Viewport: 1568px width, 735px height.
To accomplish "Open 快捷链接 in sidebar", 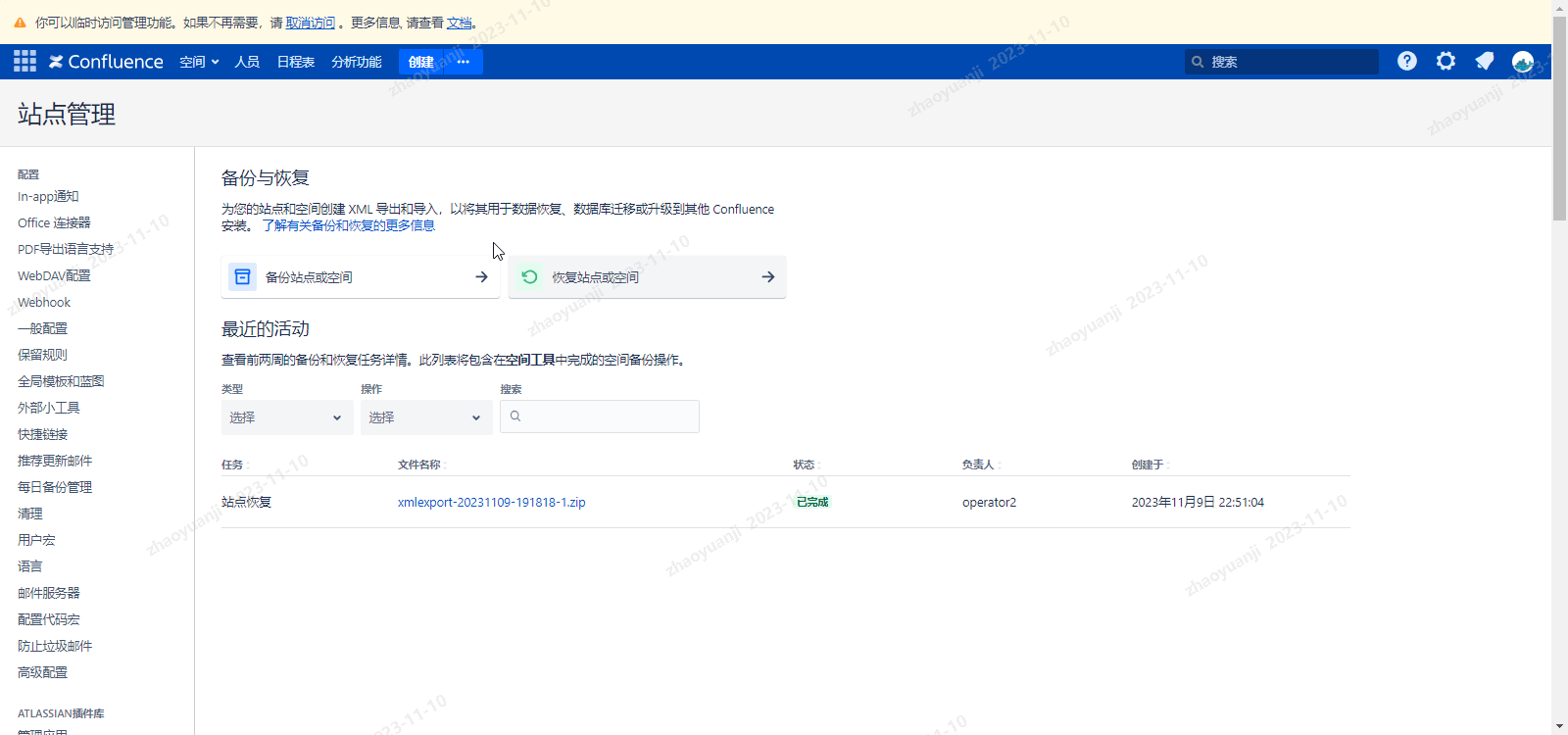I will pyautogui.click(x=43, y=435).
